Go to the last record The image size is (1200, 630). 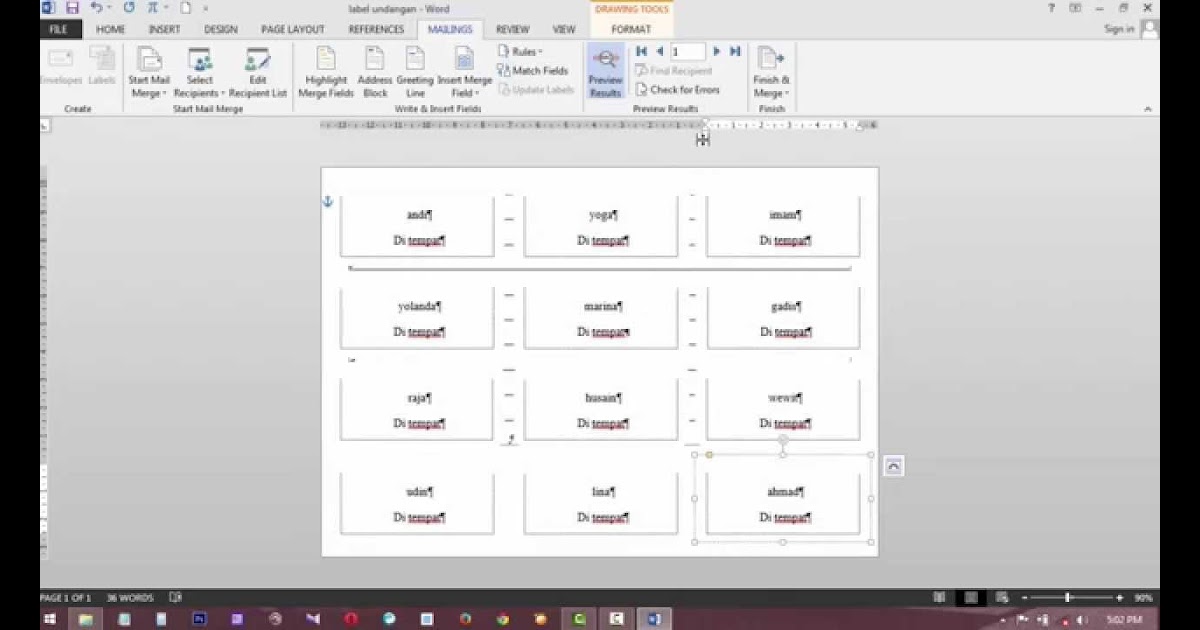tap(735, 51)
